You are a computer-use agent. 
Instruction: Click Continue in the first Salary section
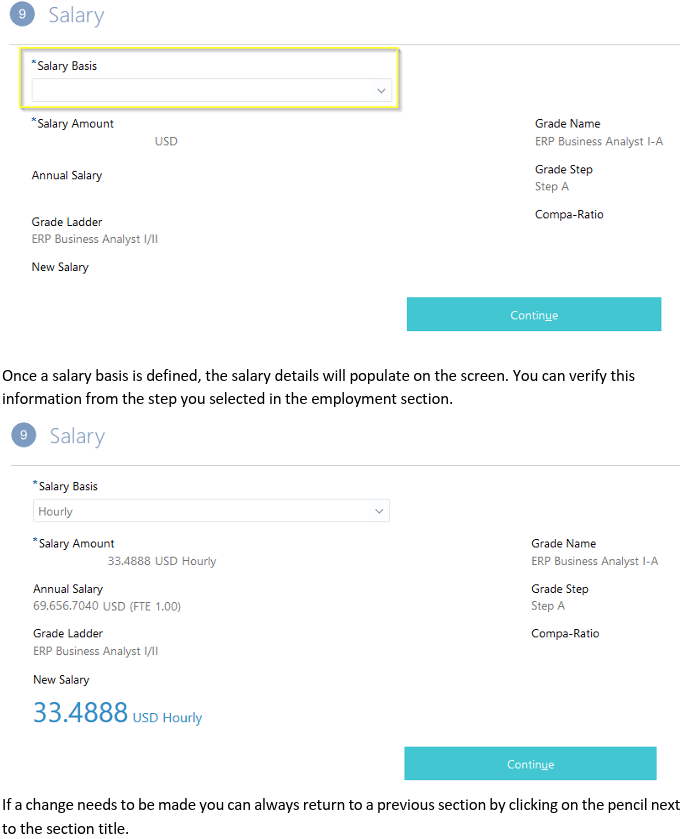[x=533, y=314]
